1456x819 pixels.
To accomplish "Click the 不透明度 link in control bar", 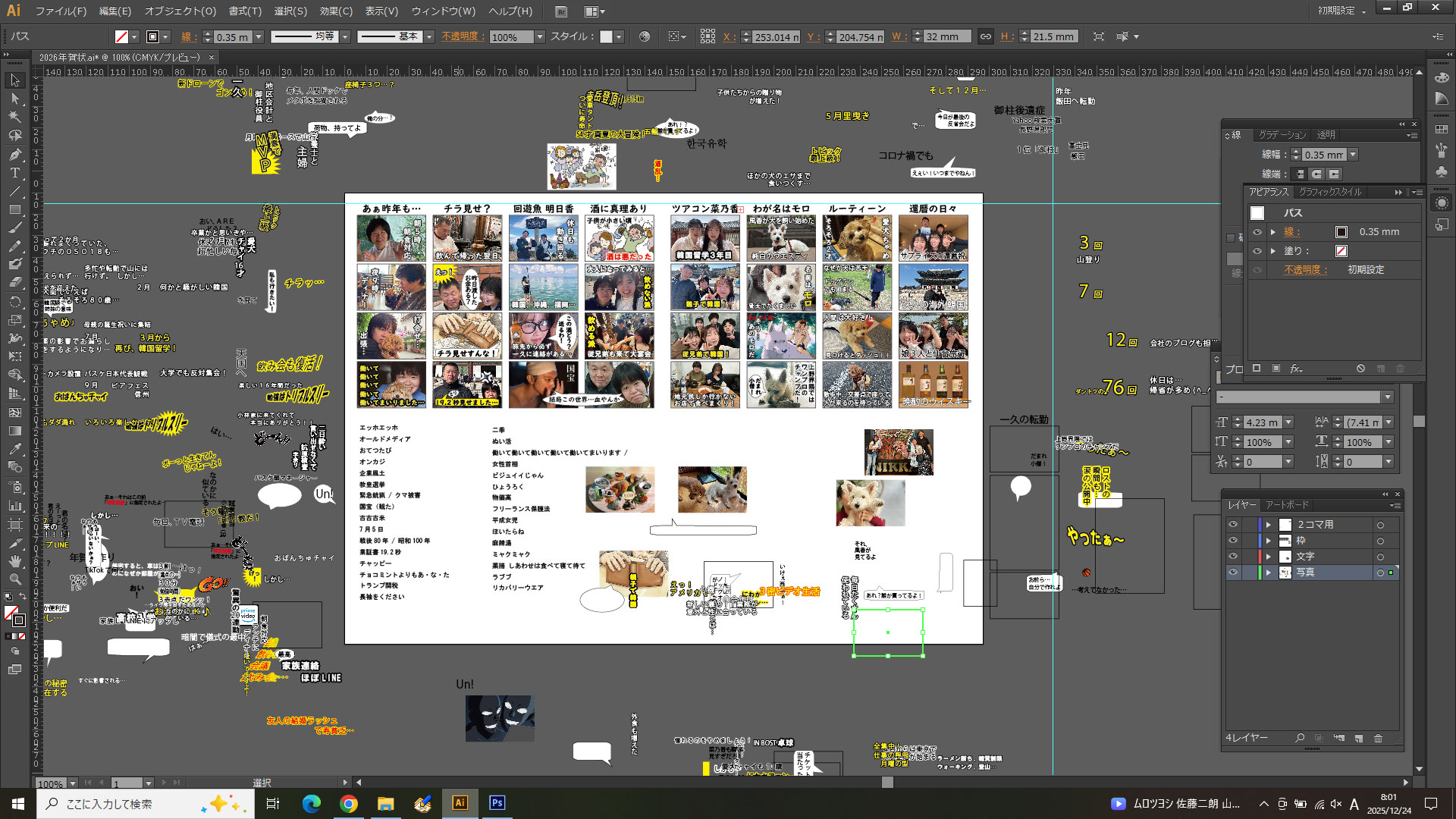I will coord(463,36).
